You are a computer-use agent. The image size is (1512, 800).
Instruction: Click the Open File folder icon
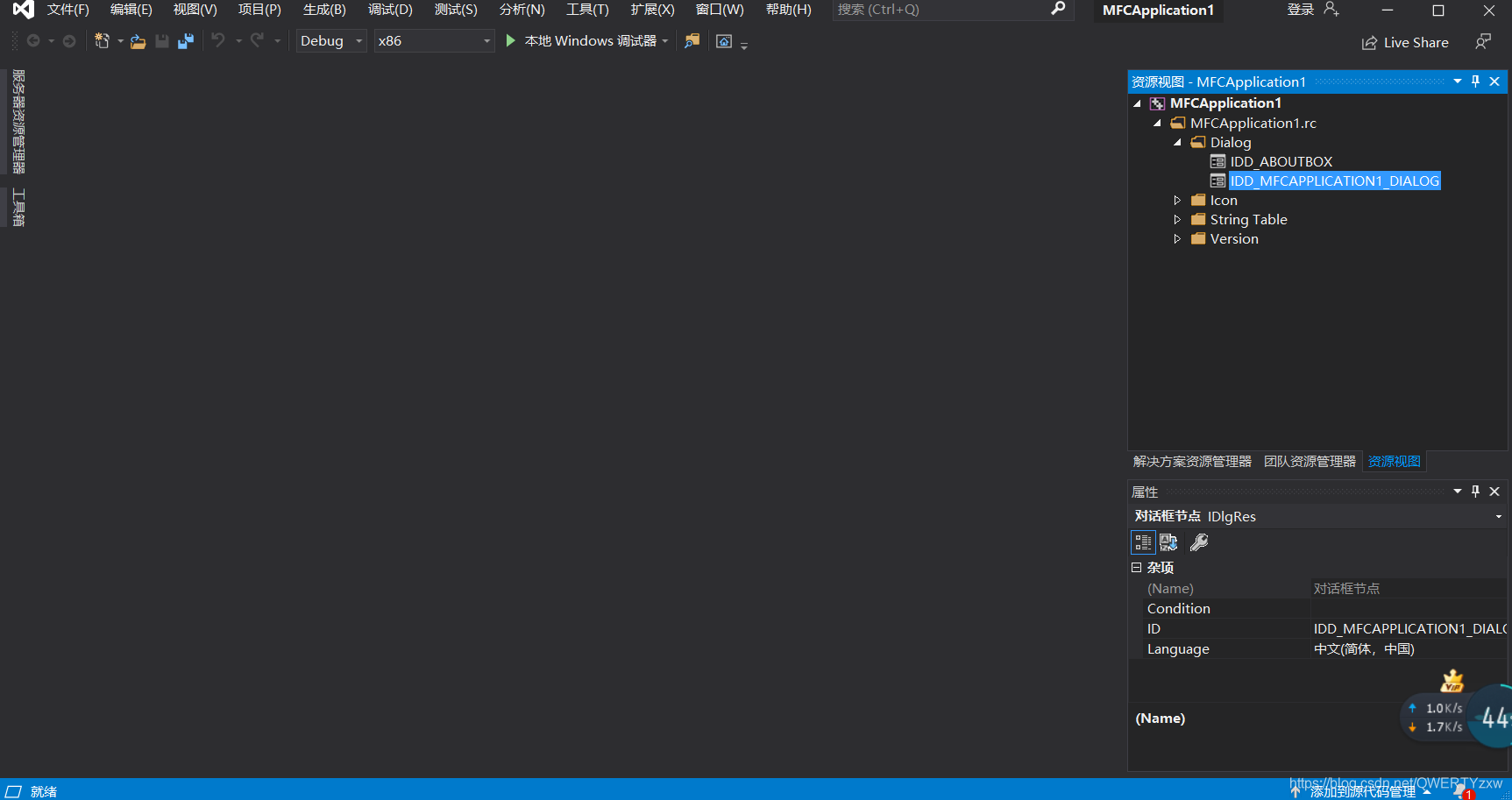[138, 41]
